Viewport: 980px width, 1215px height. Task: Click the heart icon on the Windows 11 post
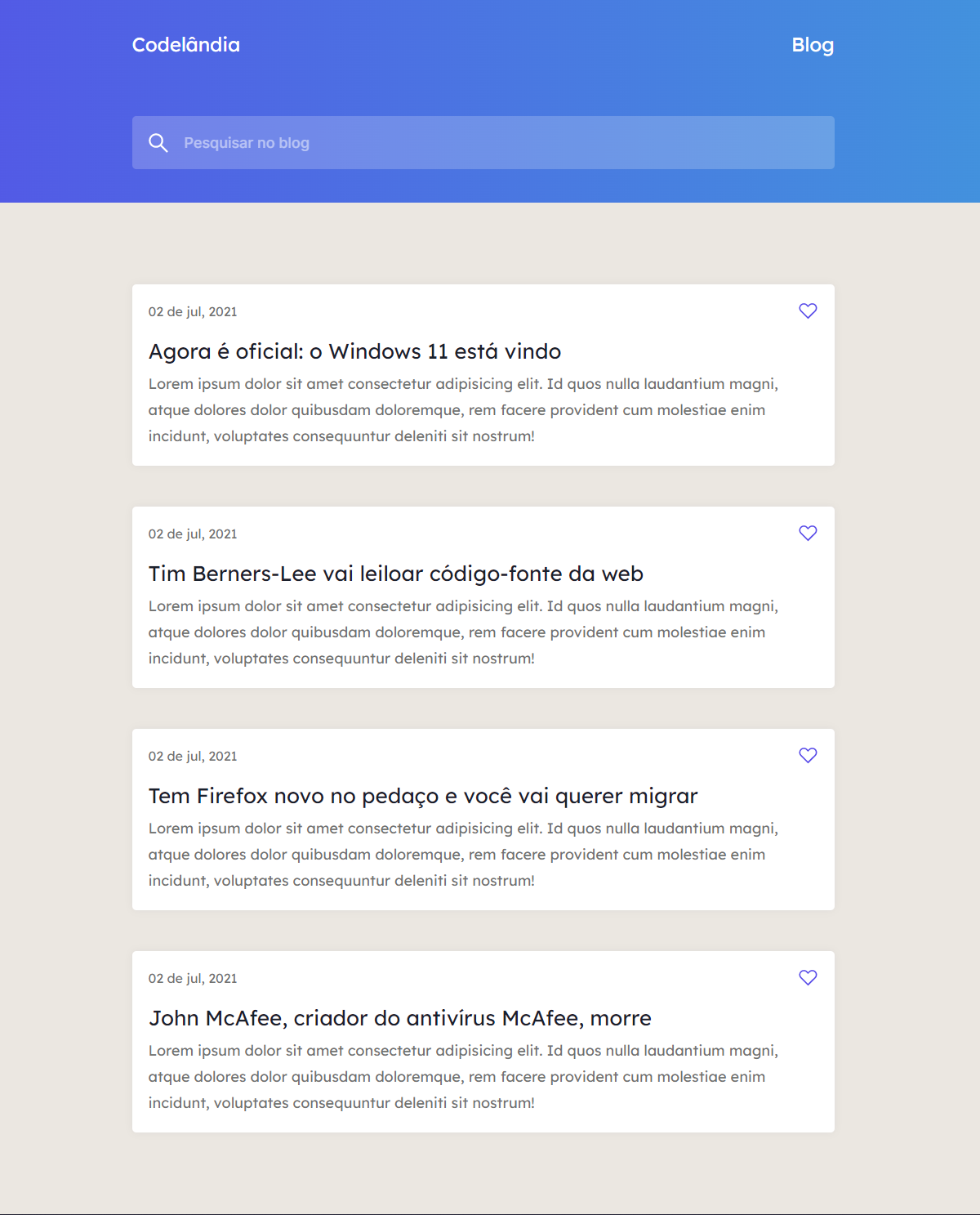click(808, 310)
